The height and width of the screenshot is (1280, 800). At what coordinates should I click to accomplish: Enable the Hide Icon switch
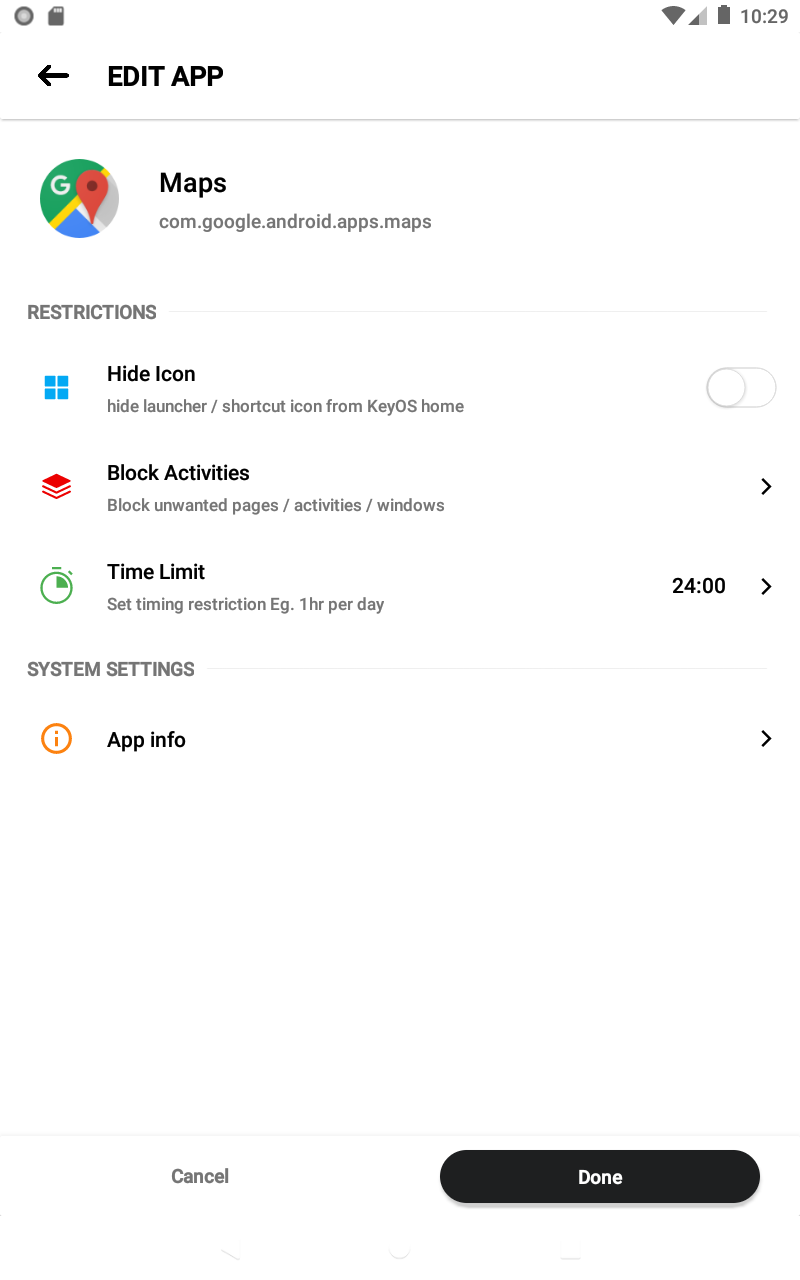tap(741, 387)
